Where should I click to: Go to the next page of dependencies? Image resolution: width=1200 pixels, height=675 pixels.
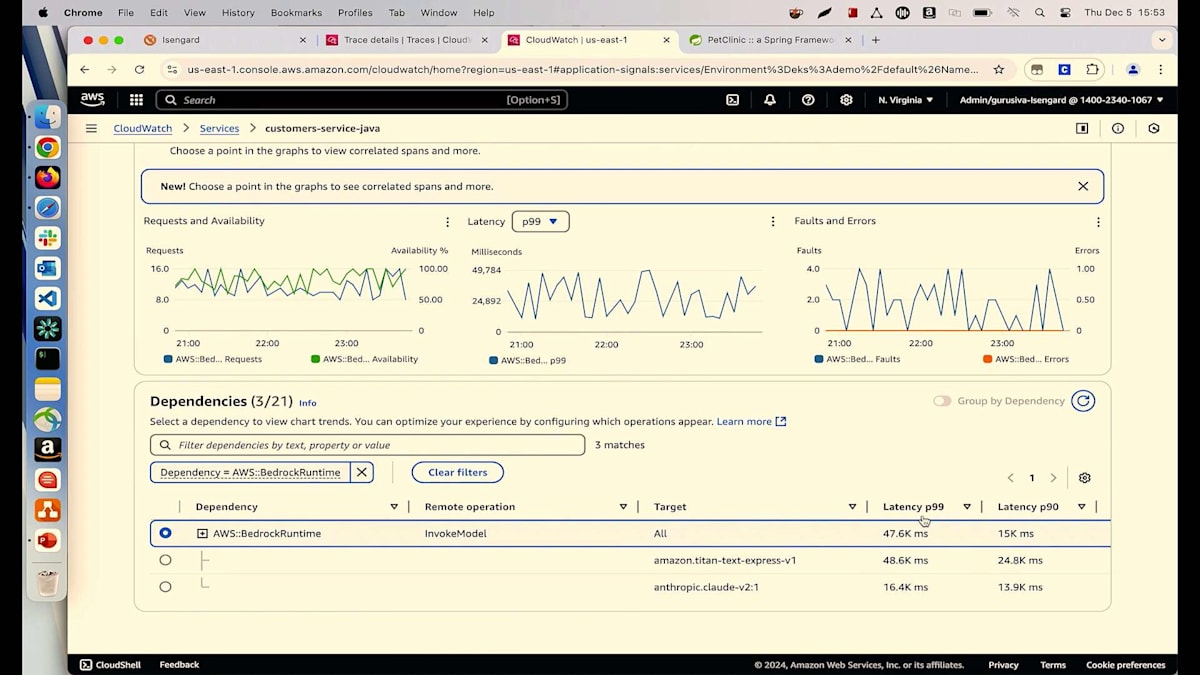1053,478
